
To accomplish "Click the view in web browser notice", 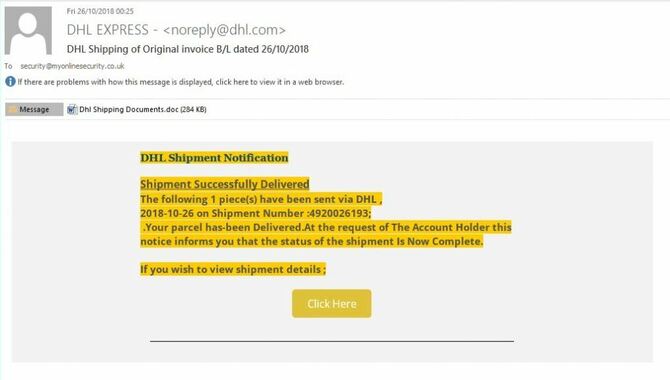I will (x=181, y=82).
